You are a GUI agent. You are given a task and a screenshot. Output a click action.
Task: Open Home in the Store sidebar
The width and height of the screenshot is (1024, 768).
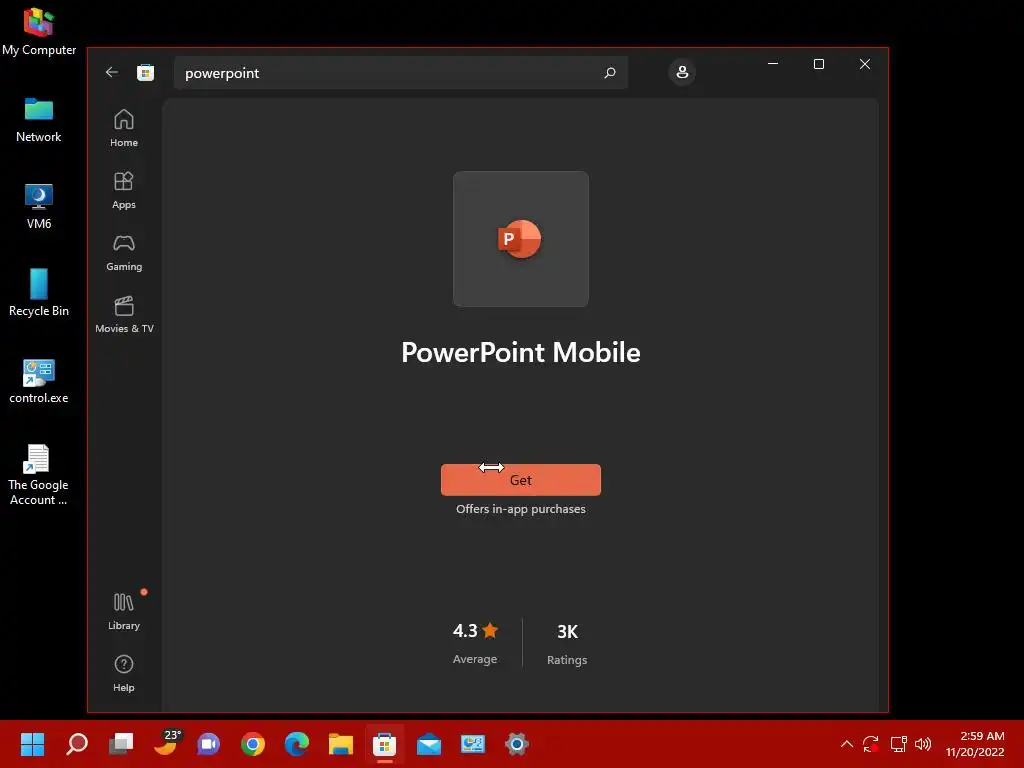[123, 128]
